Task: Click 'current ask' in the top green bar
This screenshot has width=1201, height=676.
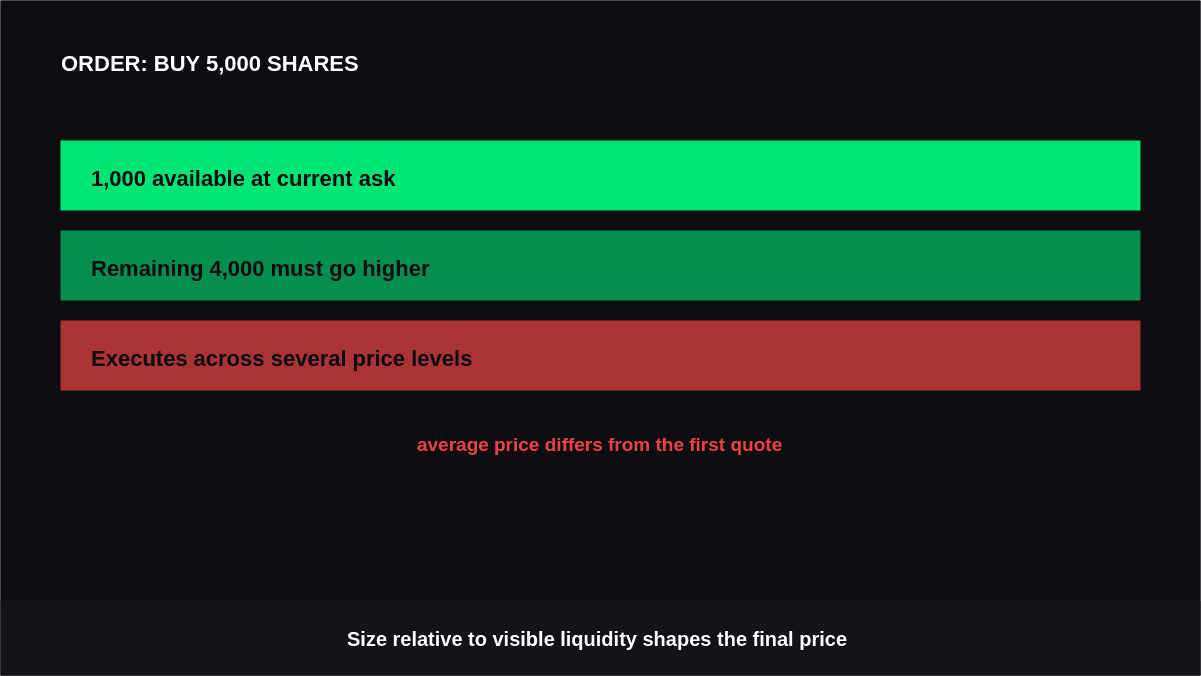Action: pyautogui.click(x=336, y=179)
